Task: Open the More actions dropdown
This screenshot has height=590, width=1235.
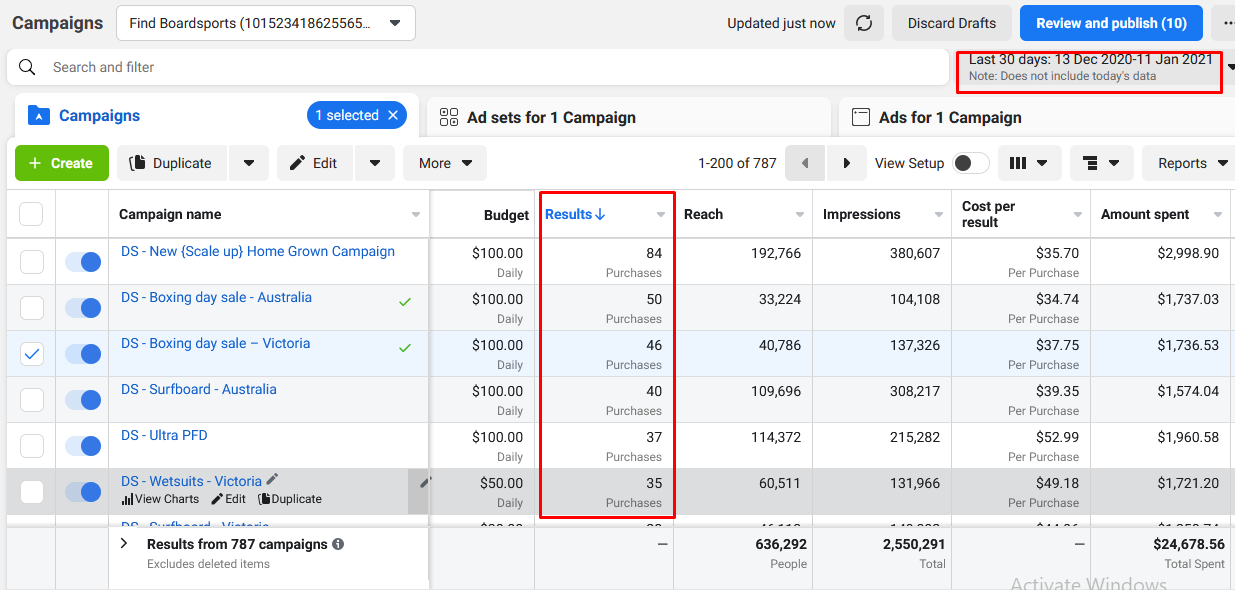Action: 445,163
